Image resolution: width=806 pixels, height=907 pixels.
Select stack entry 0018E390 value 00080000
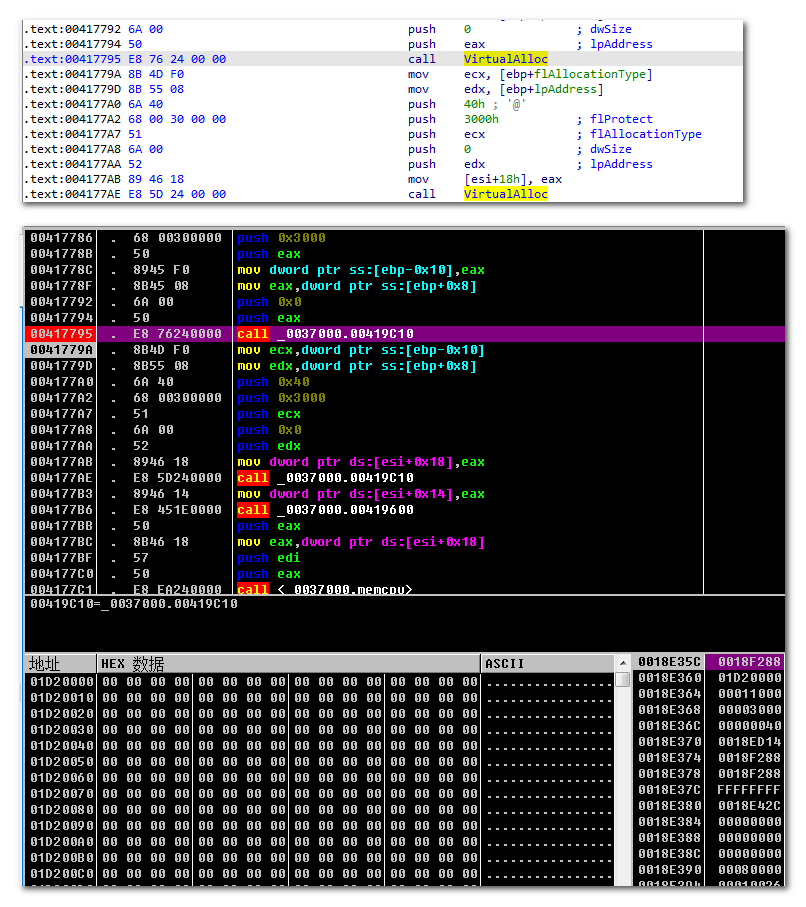[709, 870]
